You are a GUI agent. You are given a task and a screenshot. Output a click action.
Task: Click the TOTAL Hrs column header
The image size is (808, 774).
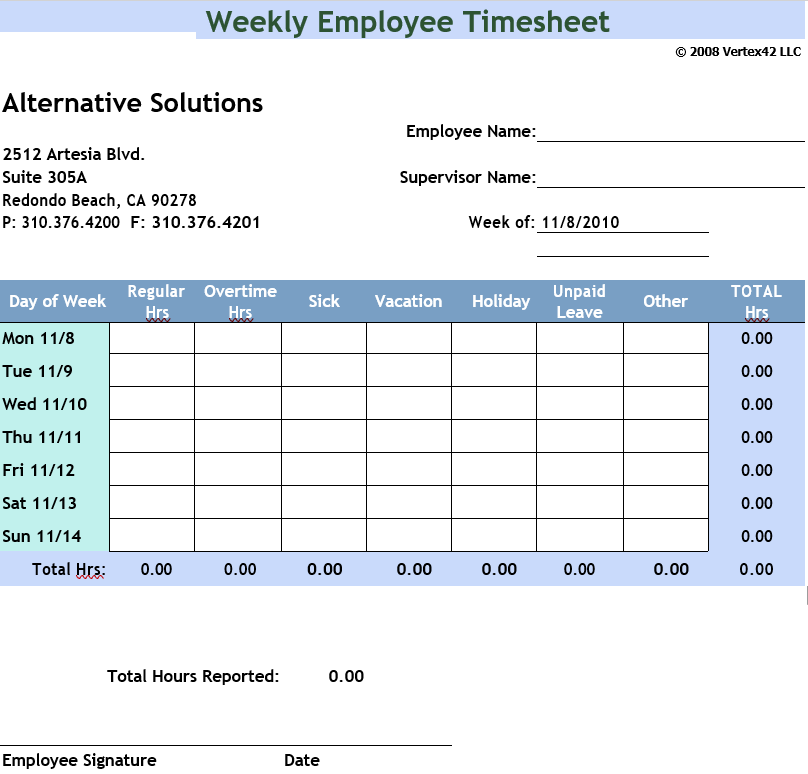click(756, 301)
